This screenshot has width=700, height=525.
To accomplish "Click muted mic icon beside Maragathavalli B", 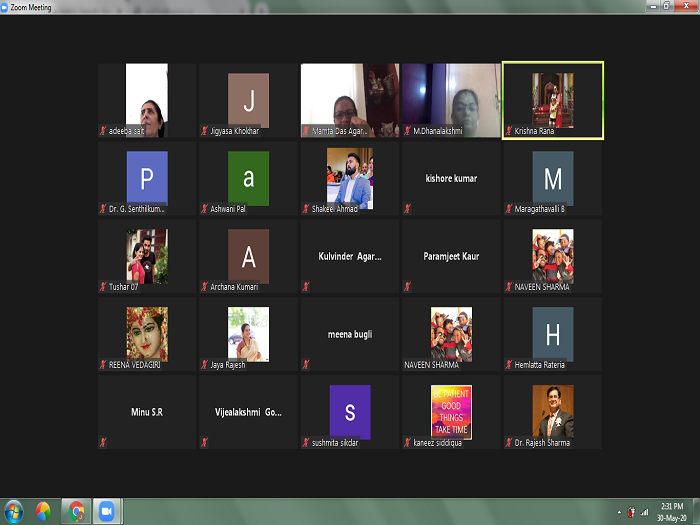I will point(508,208).
